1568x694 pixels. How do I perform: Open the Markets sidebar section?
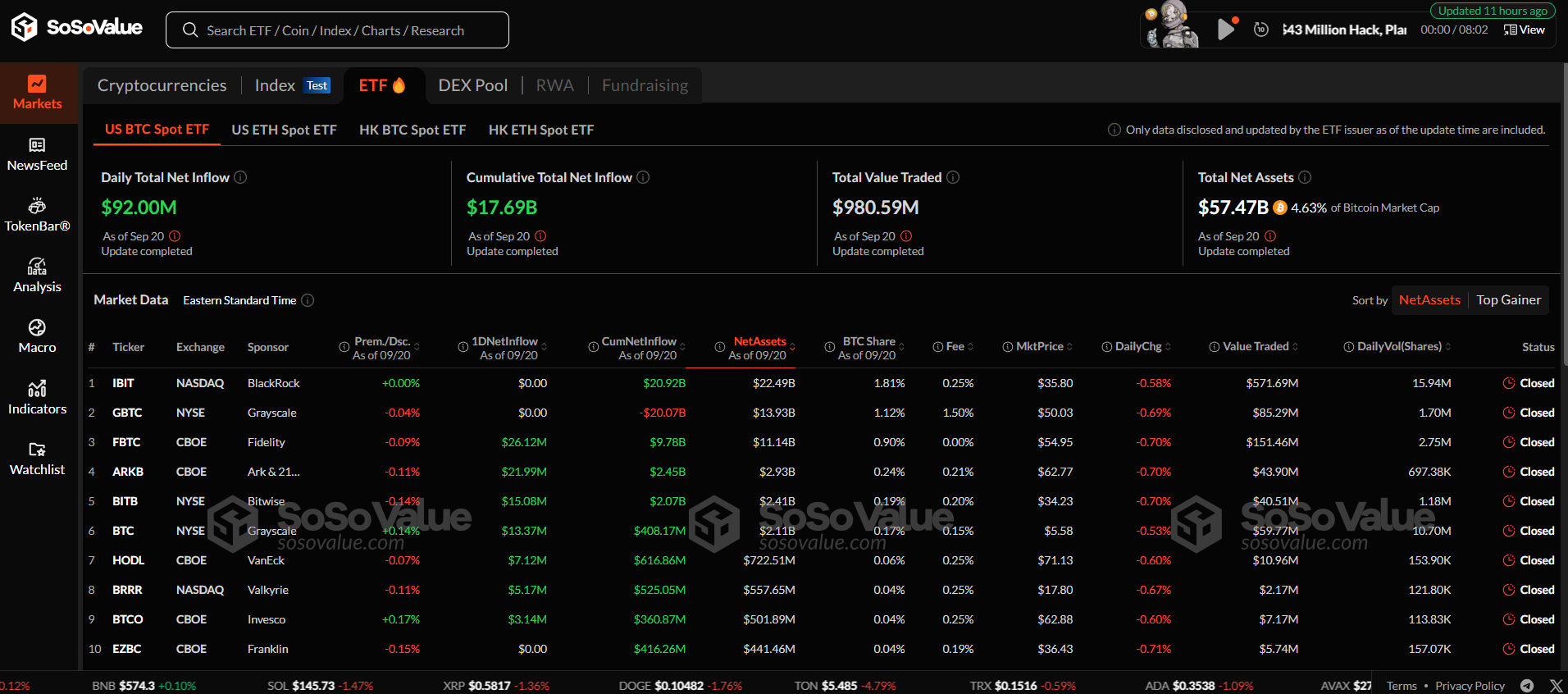38,93
